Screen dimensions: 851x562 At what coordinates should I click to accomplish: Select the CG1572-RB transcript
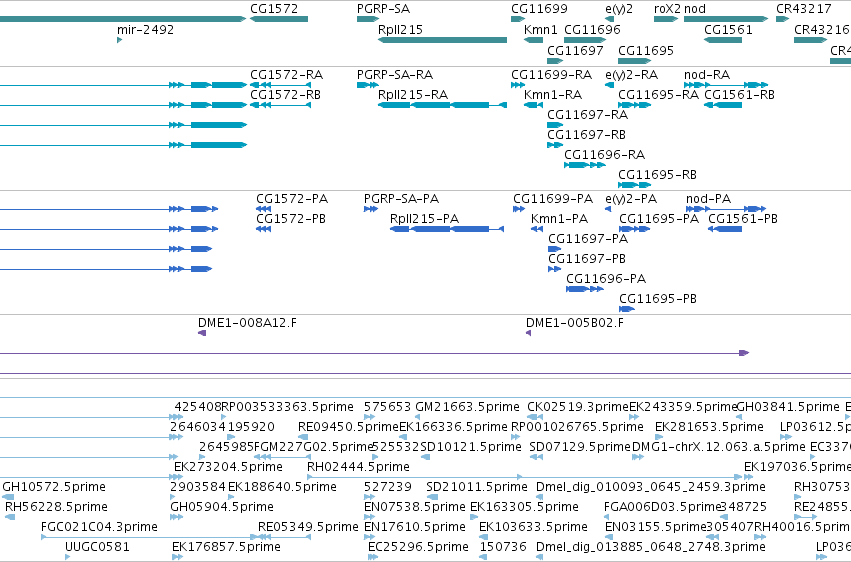[280, 105]
